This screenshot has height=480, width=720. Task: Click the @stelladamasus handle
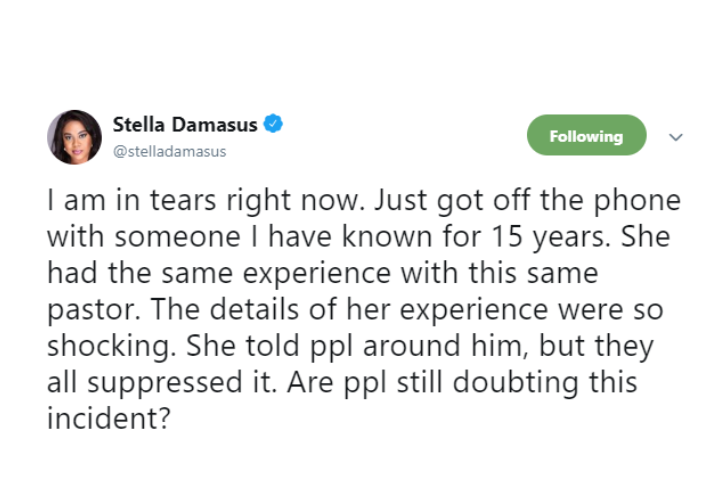pyautogui.click(x=169, y=151)
